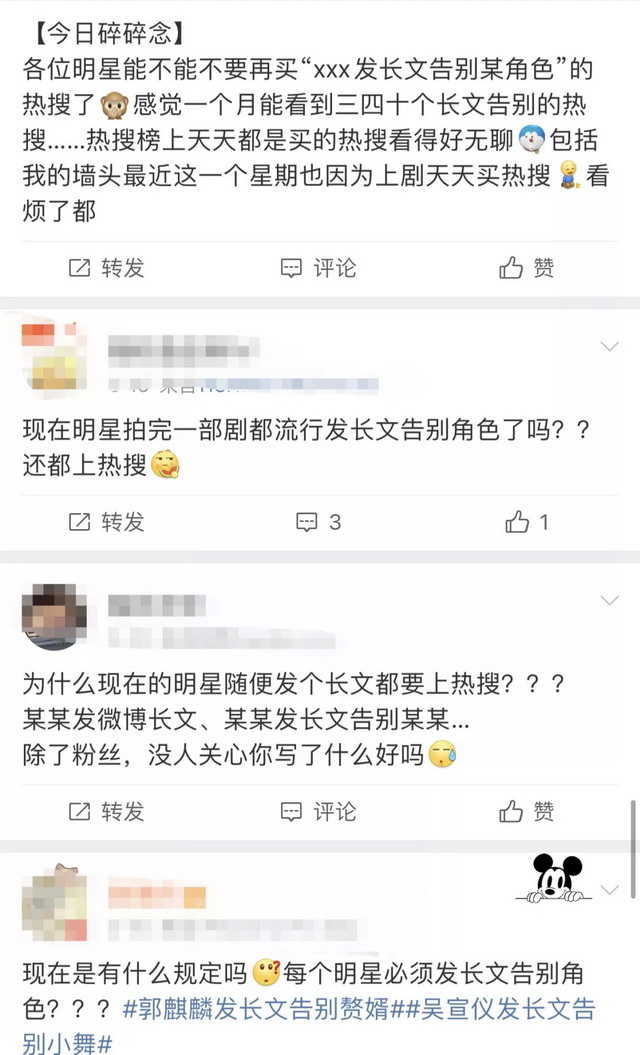Image resolution: width=640 pixels, height=1055 pixels.
Task: View the third post's user avatar
Action: click(x=54, y=616)
